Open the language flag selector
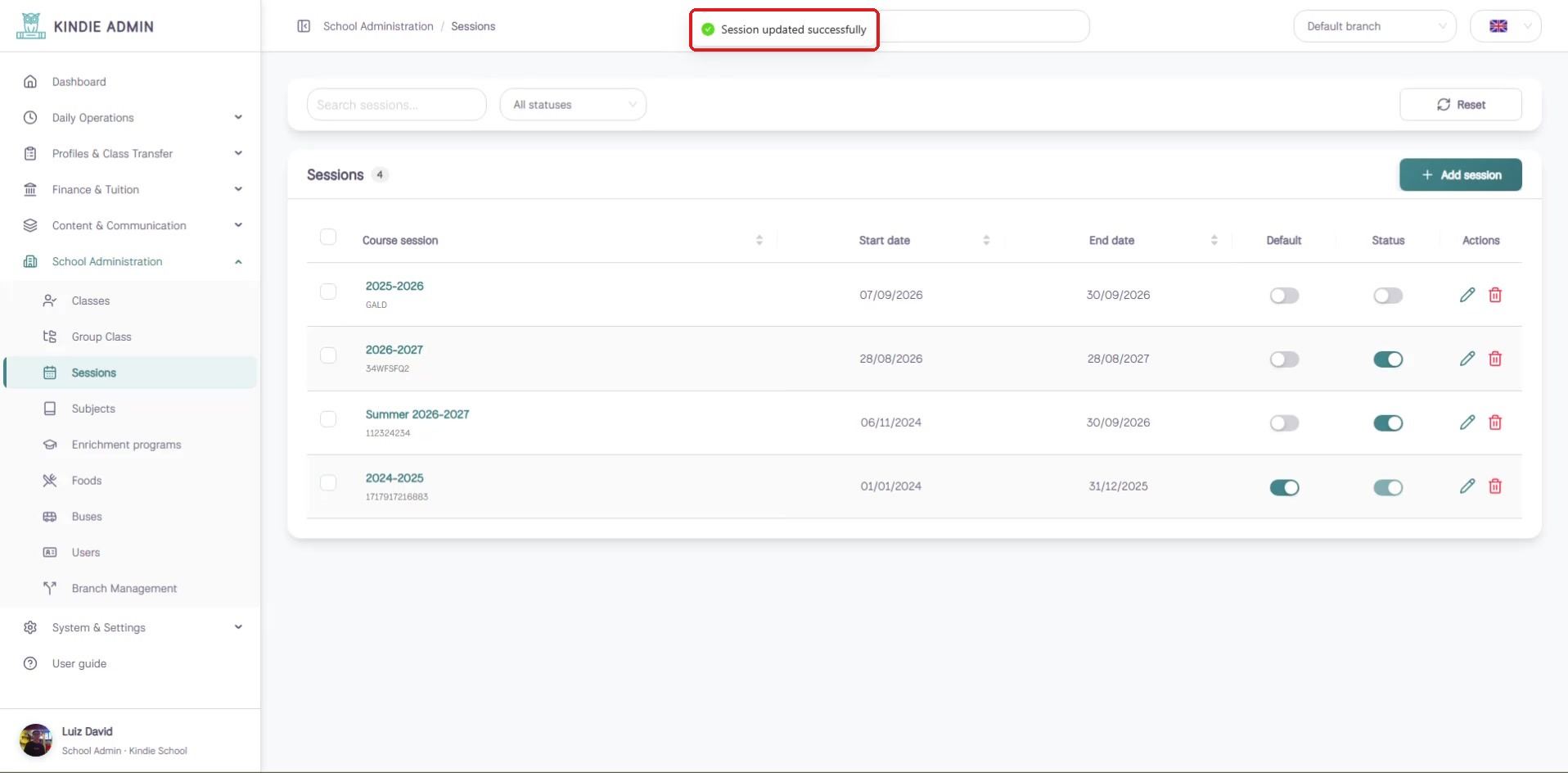This screenshot has width=1568, height=773. click(x=1505, y=26)
